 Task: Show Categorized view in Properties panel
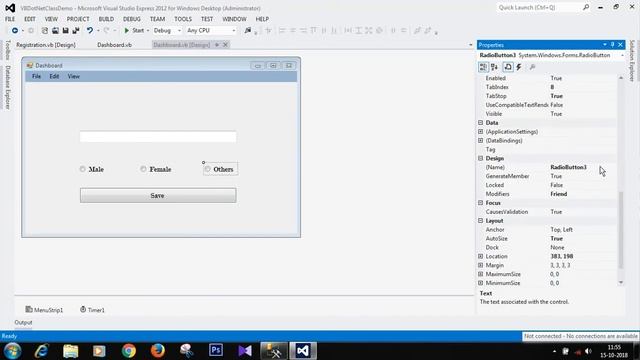coord(483,67)
